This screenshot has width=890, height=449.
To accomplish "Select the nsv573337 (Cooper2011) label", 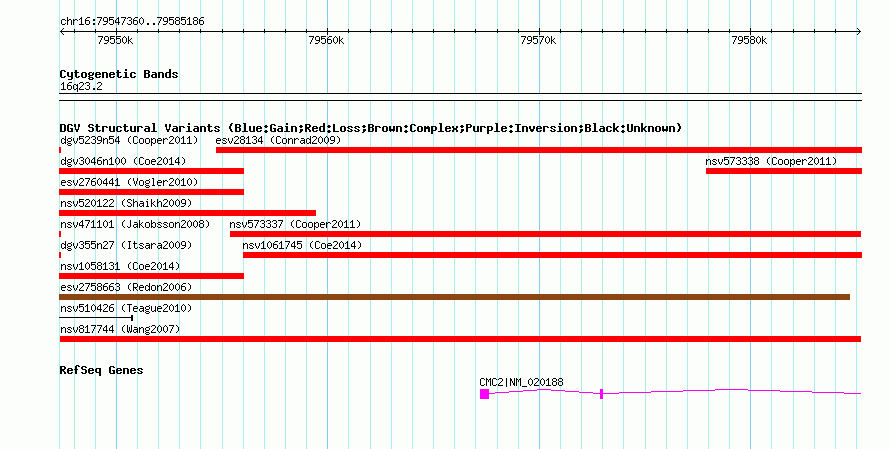I will pyautogui.click(x=295, y=224).
